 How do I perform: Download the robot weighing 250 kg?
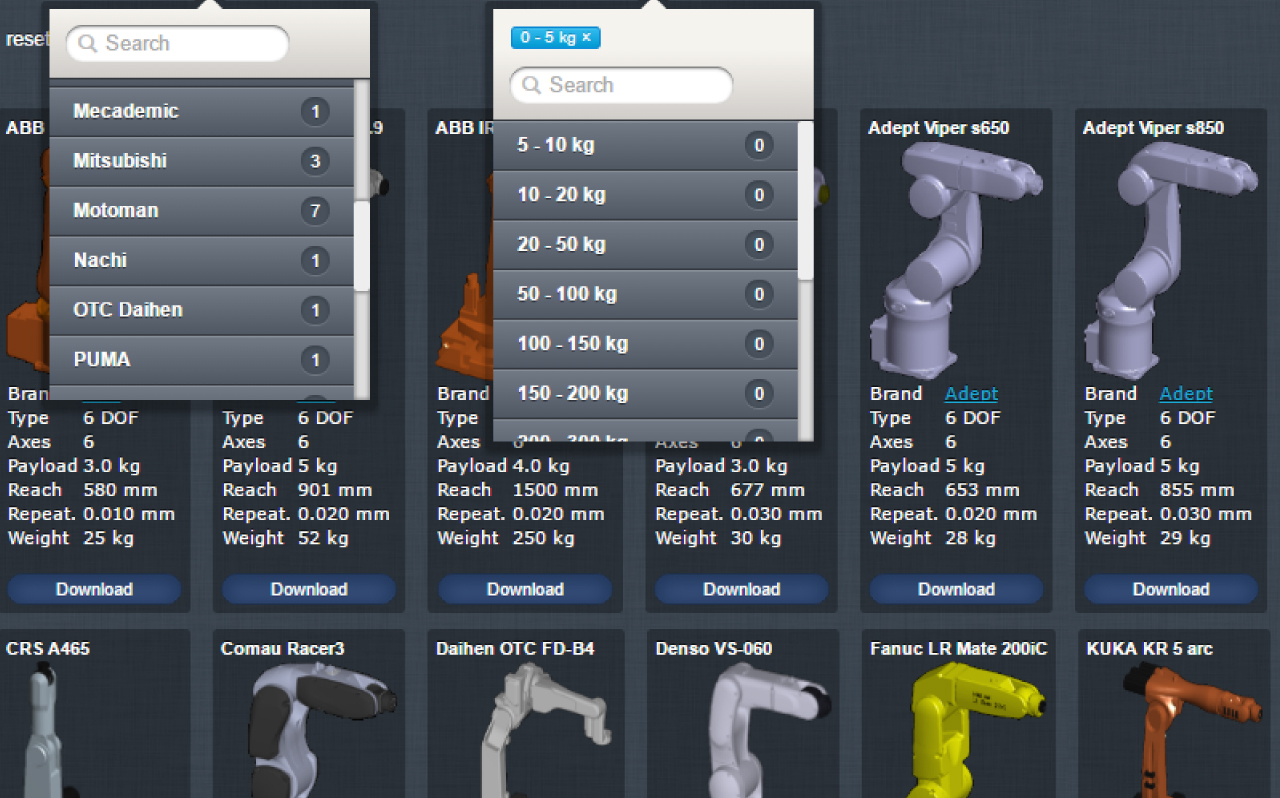[x=525, y=589]
